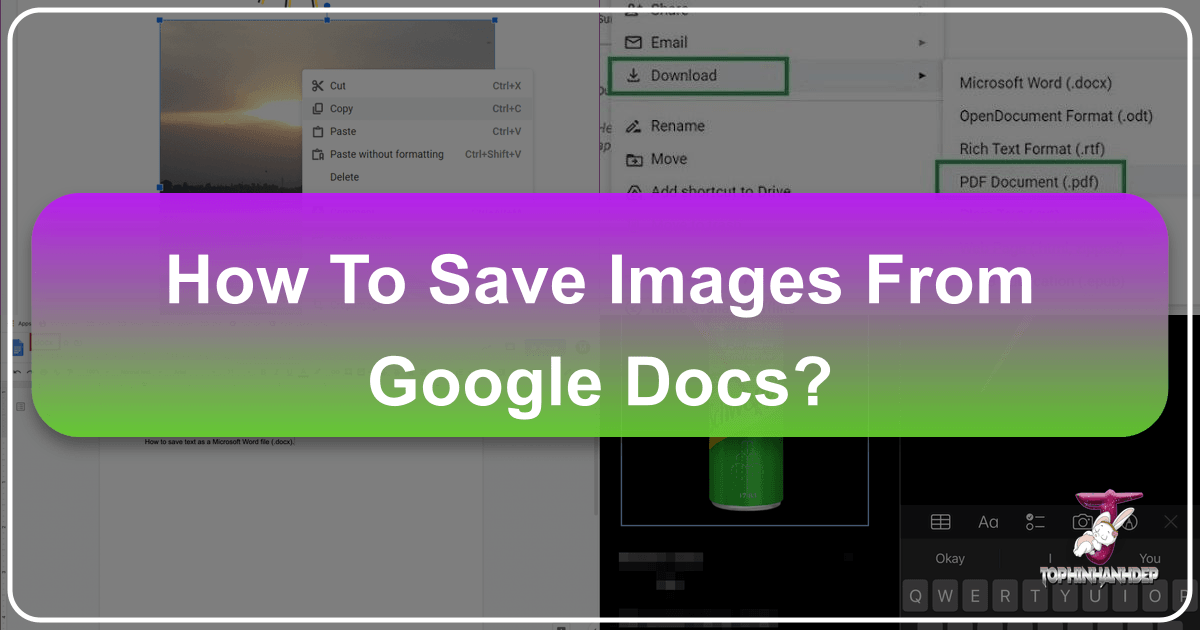Click the envelope icon beside Email
Screen dimensions: 1200x630
[635, 42]
